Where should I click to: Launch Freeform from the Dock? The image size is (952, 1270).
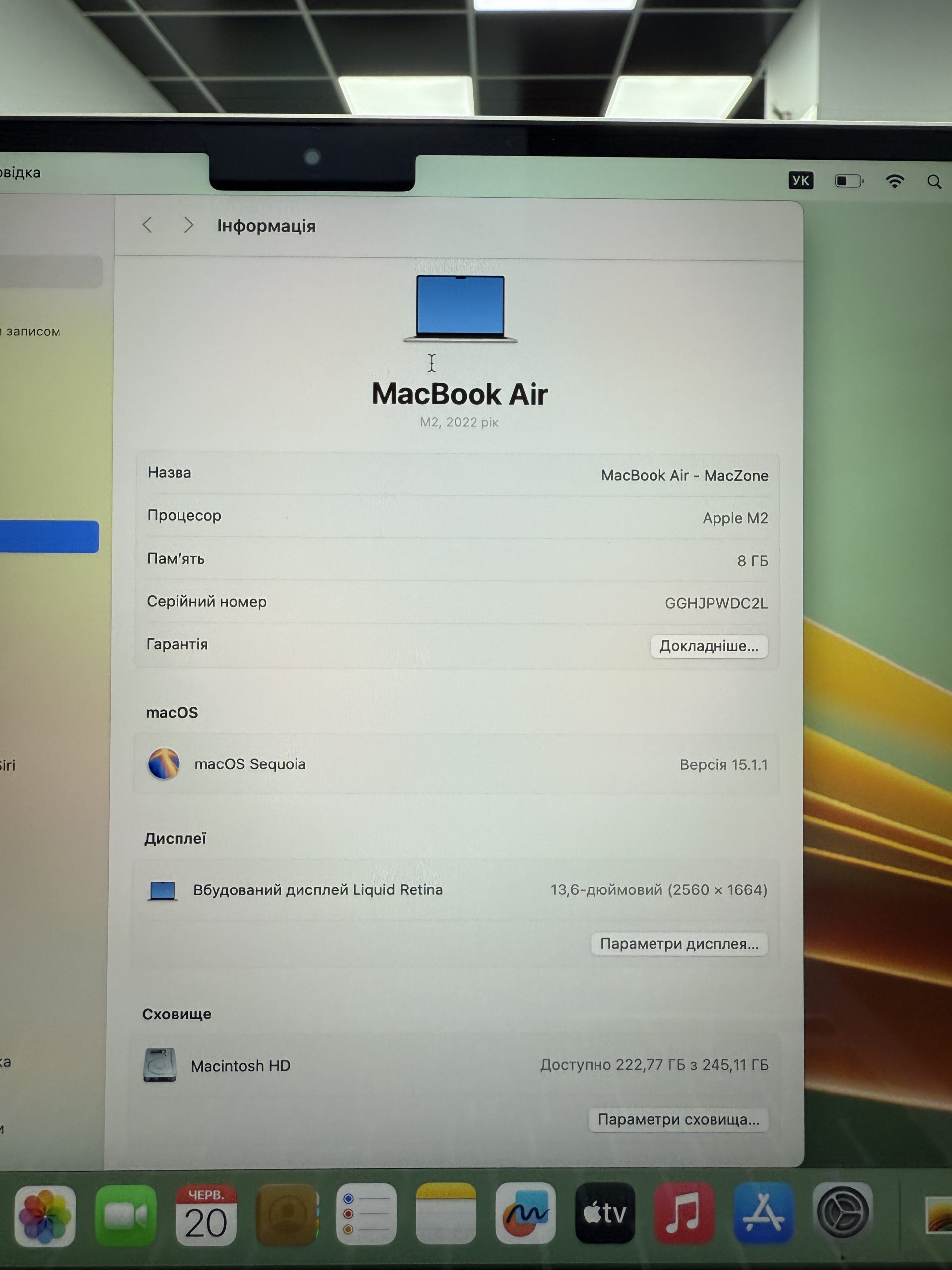526,1212
